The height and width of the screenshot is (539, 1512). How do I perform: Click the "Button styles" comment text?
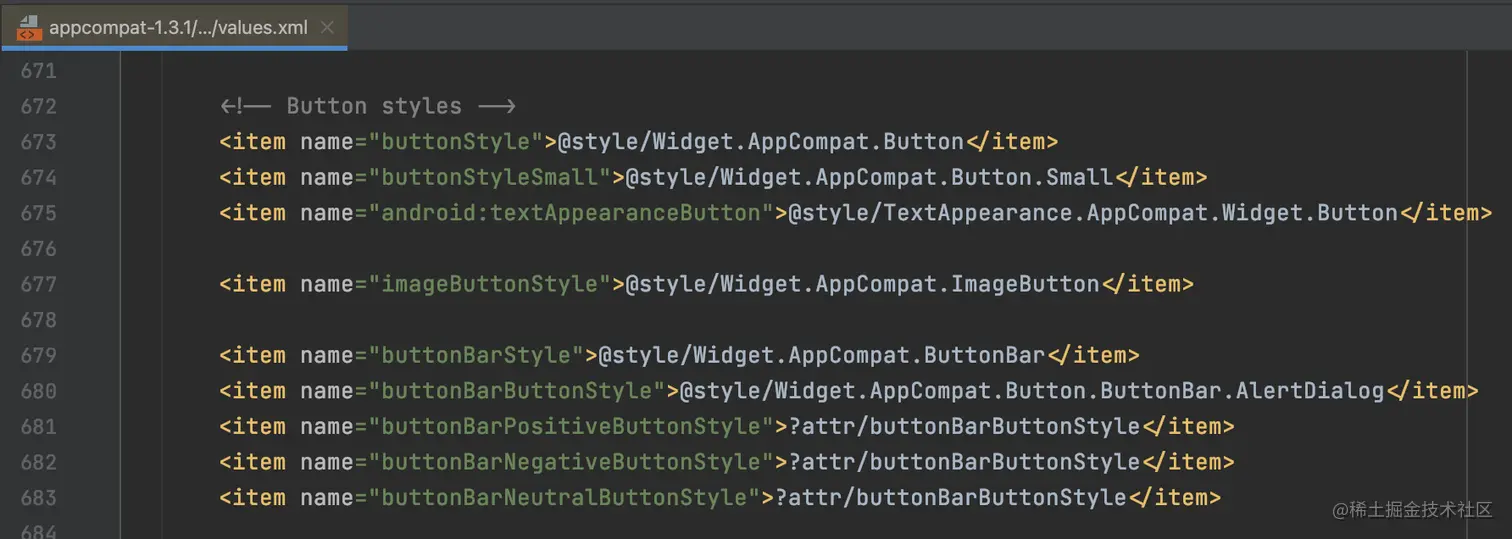pyautogui.click(x=374, y=106)
